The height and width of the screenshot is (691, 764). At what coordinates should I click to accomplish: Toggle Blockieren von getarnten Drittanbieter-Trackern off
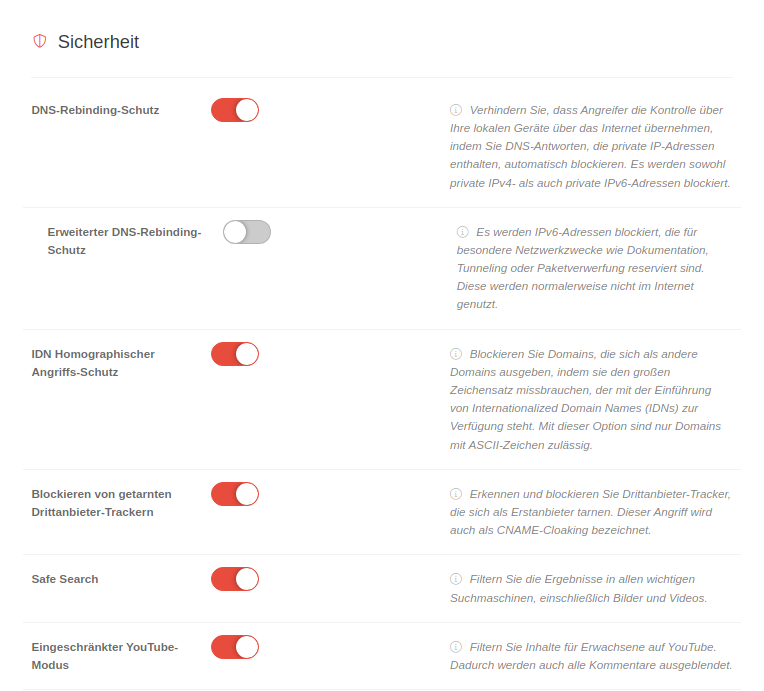(x=235, y=494)
